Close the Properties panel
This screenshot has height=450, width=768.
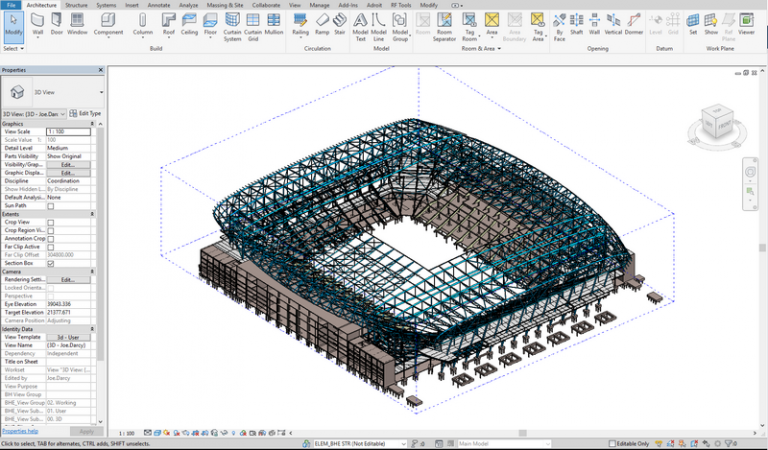click(101, 70)
